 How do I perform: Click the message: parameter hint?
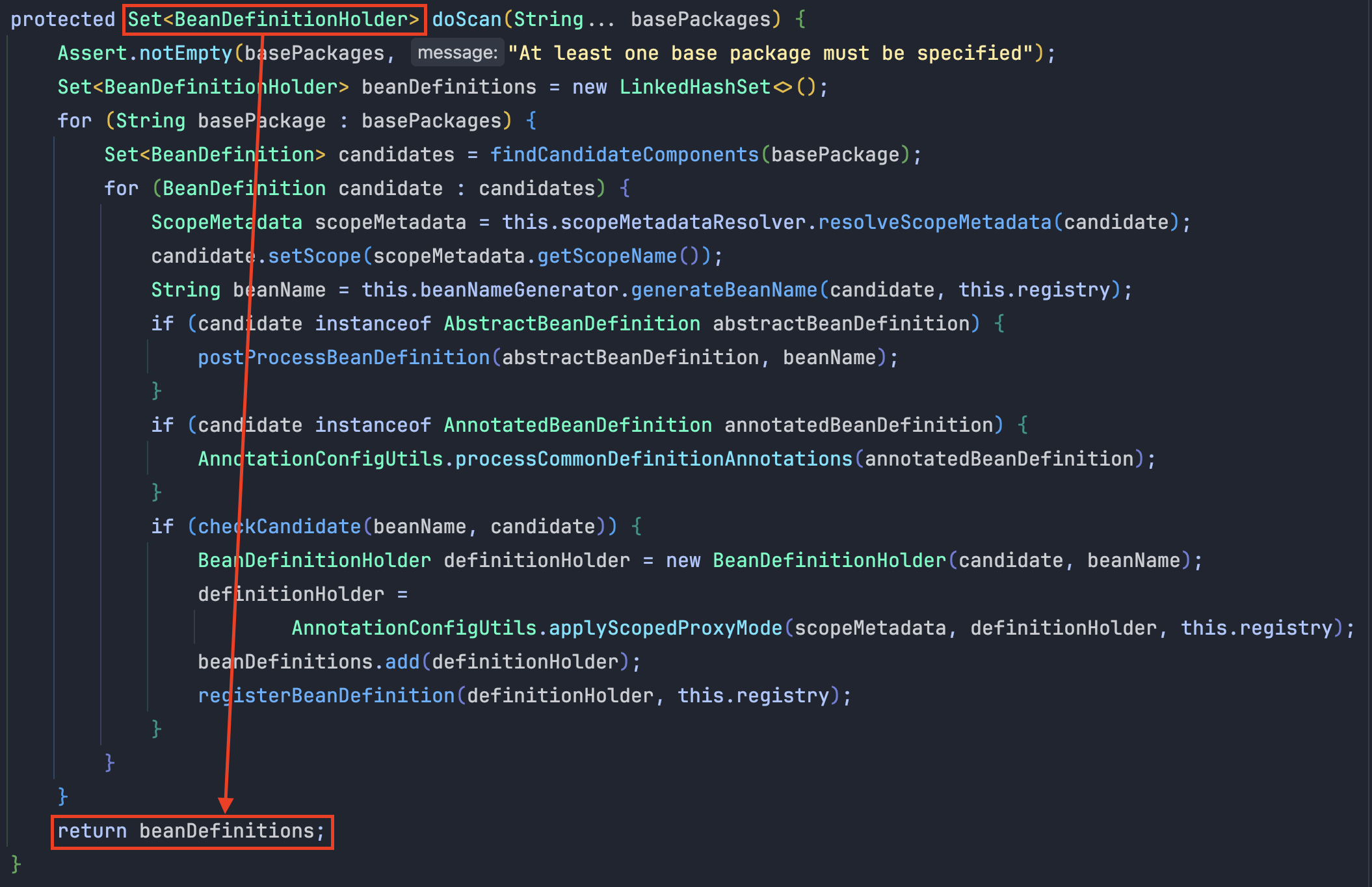pyautogui.click(x=457, y=53)
